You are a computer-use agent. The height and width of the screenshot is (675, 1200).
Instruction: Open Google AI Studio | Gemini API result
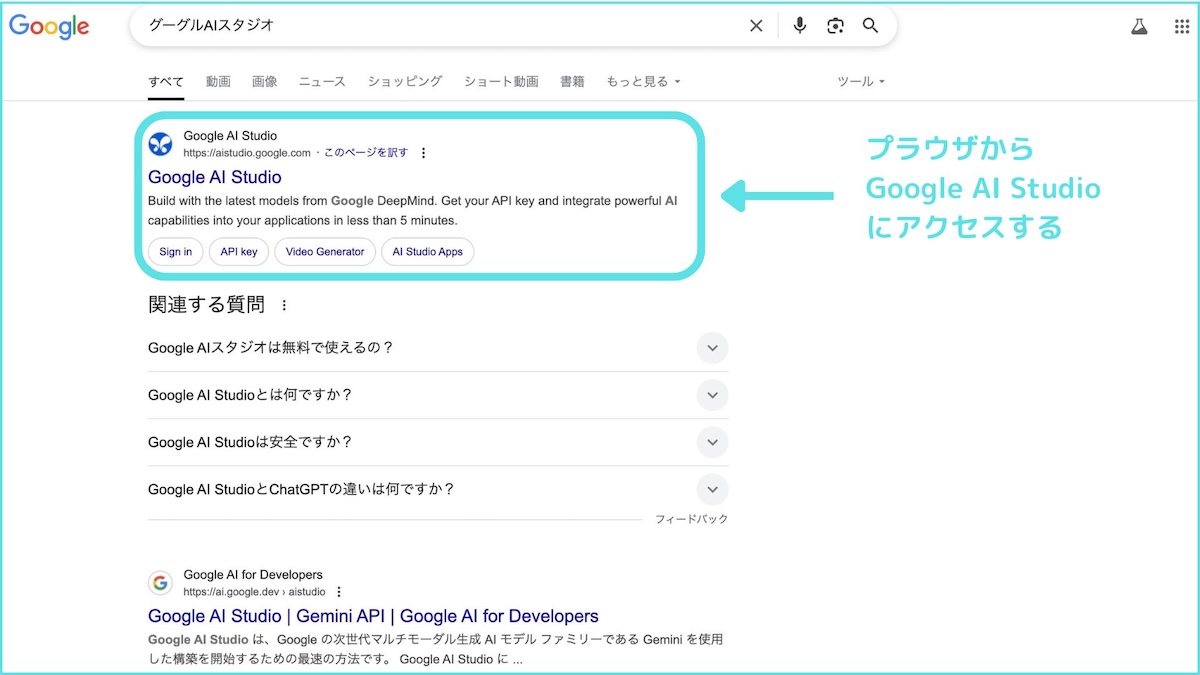click(373, 616)
